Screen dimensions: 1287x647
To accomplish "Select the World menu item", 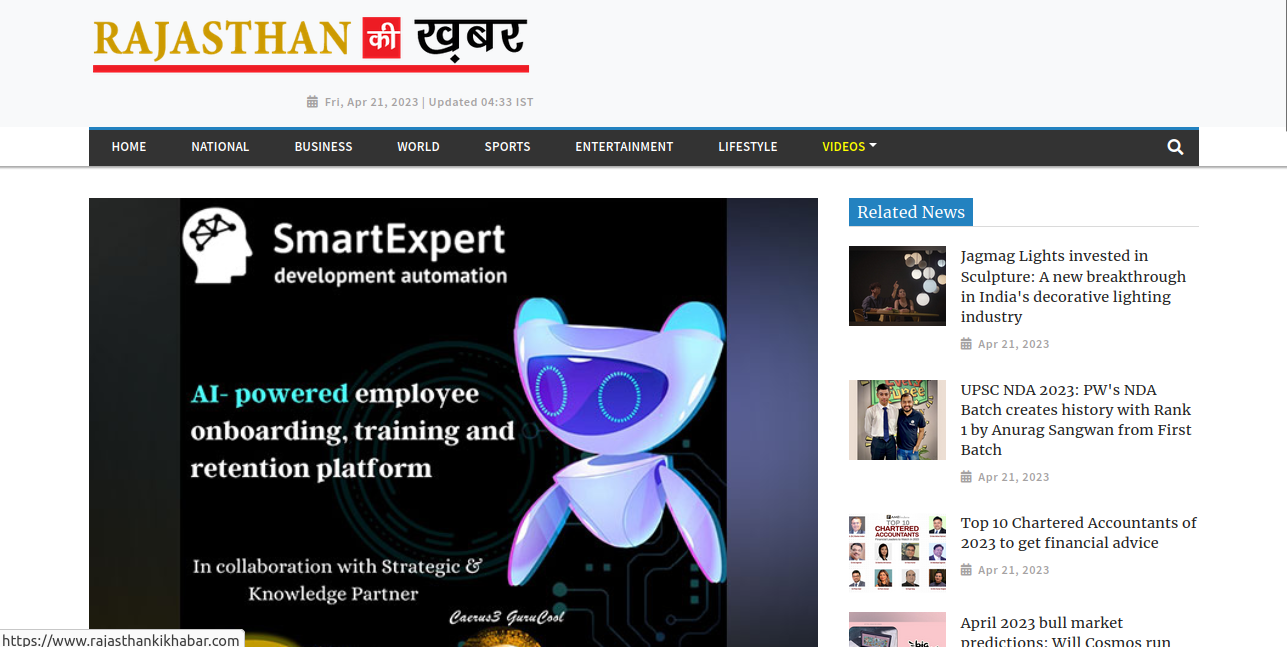I will coord(418,147).
